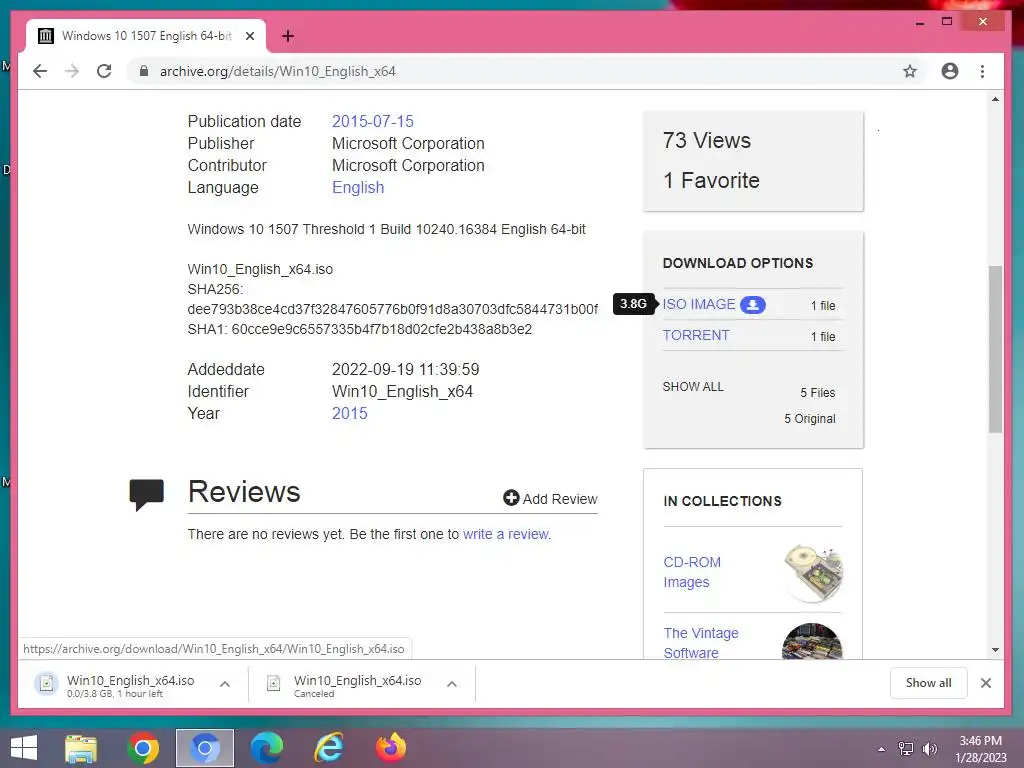Close the downloads bar

coord(985,683)
